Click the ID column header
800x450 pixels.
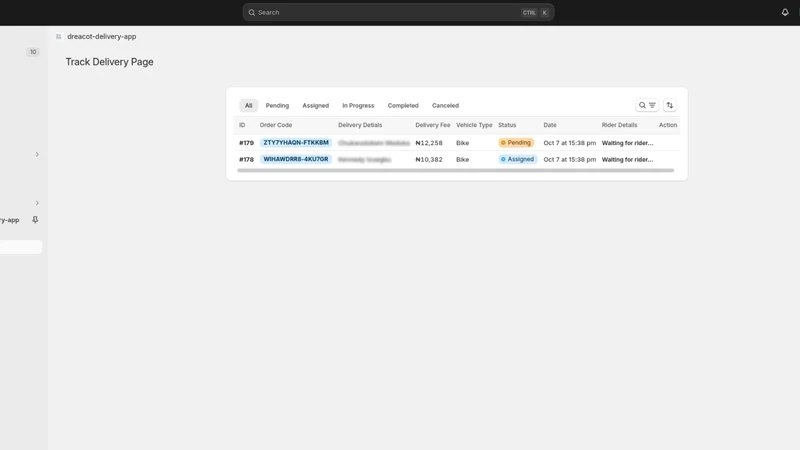click(x=242, y=125)
